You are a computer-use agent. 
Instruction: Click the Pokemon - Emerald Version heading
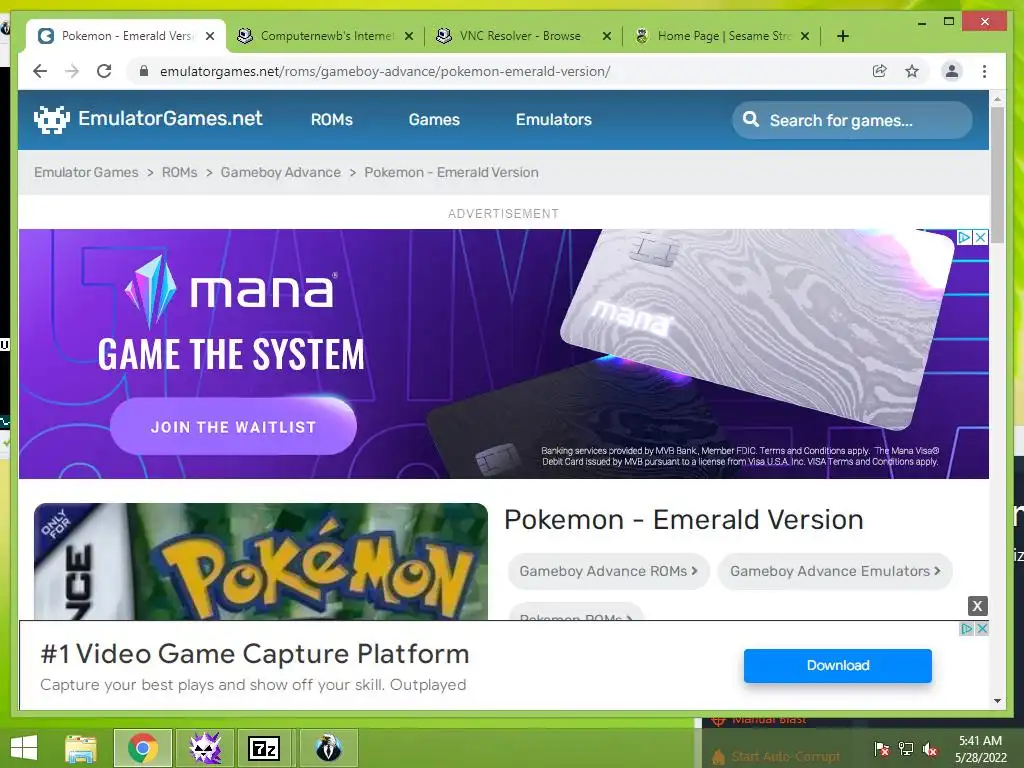tap(684, 520)
